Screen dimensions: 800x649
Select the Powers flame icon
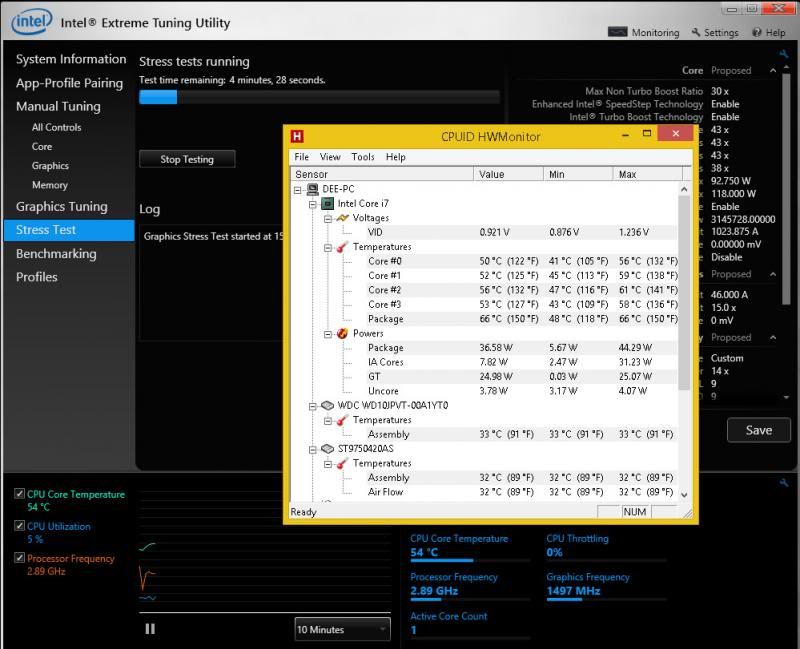point(342,334)
